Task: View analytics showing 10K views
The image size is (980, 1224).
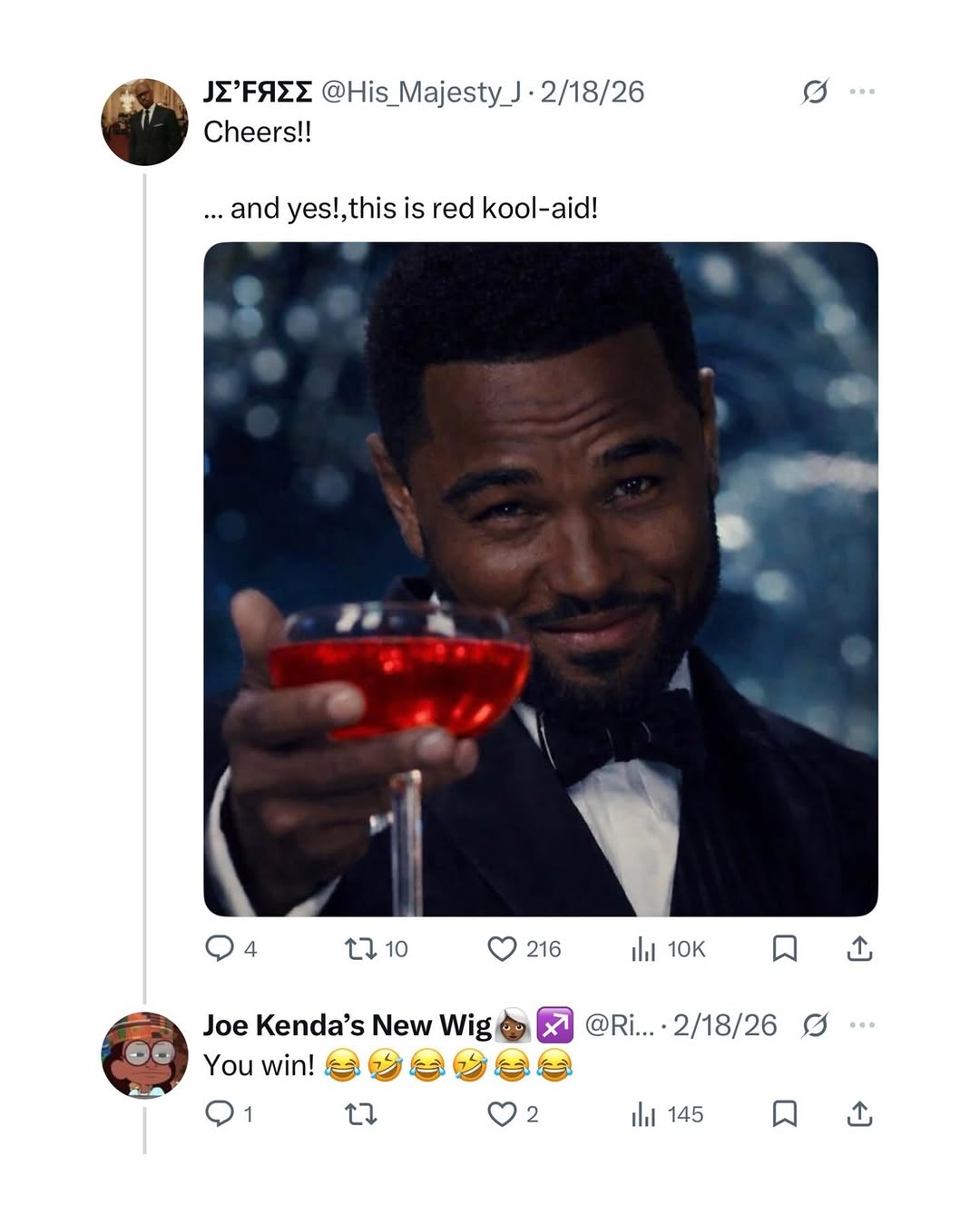Action: pyautogui.click(x=643, y=949)
